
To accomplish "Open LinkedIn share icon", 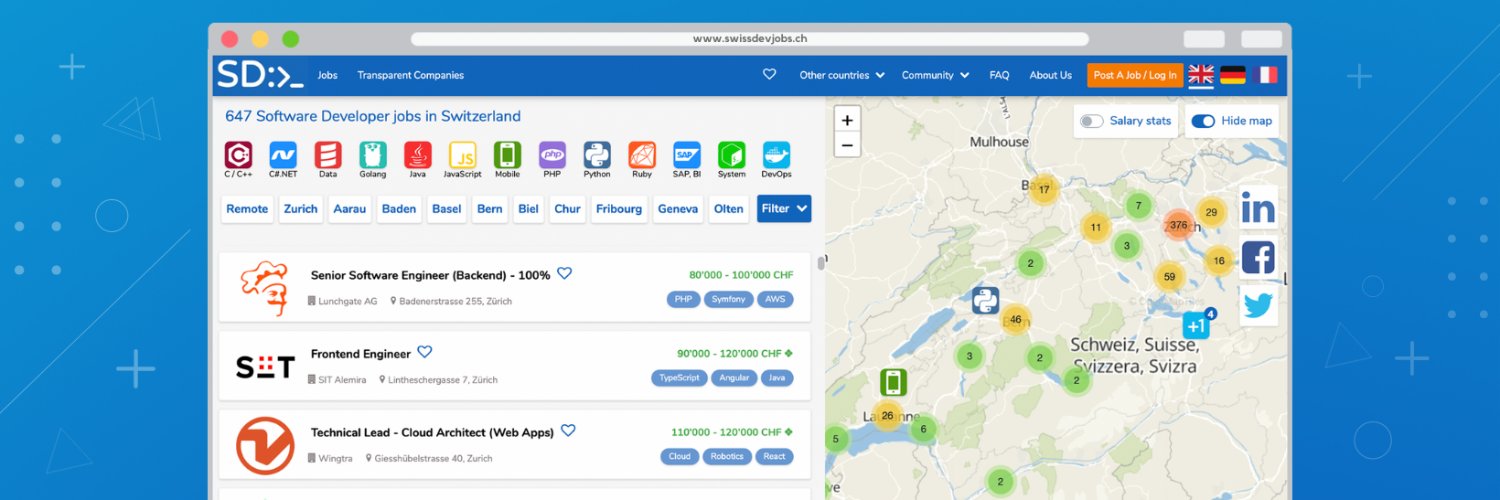I will (1258, 209).
